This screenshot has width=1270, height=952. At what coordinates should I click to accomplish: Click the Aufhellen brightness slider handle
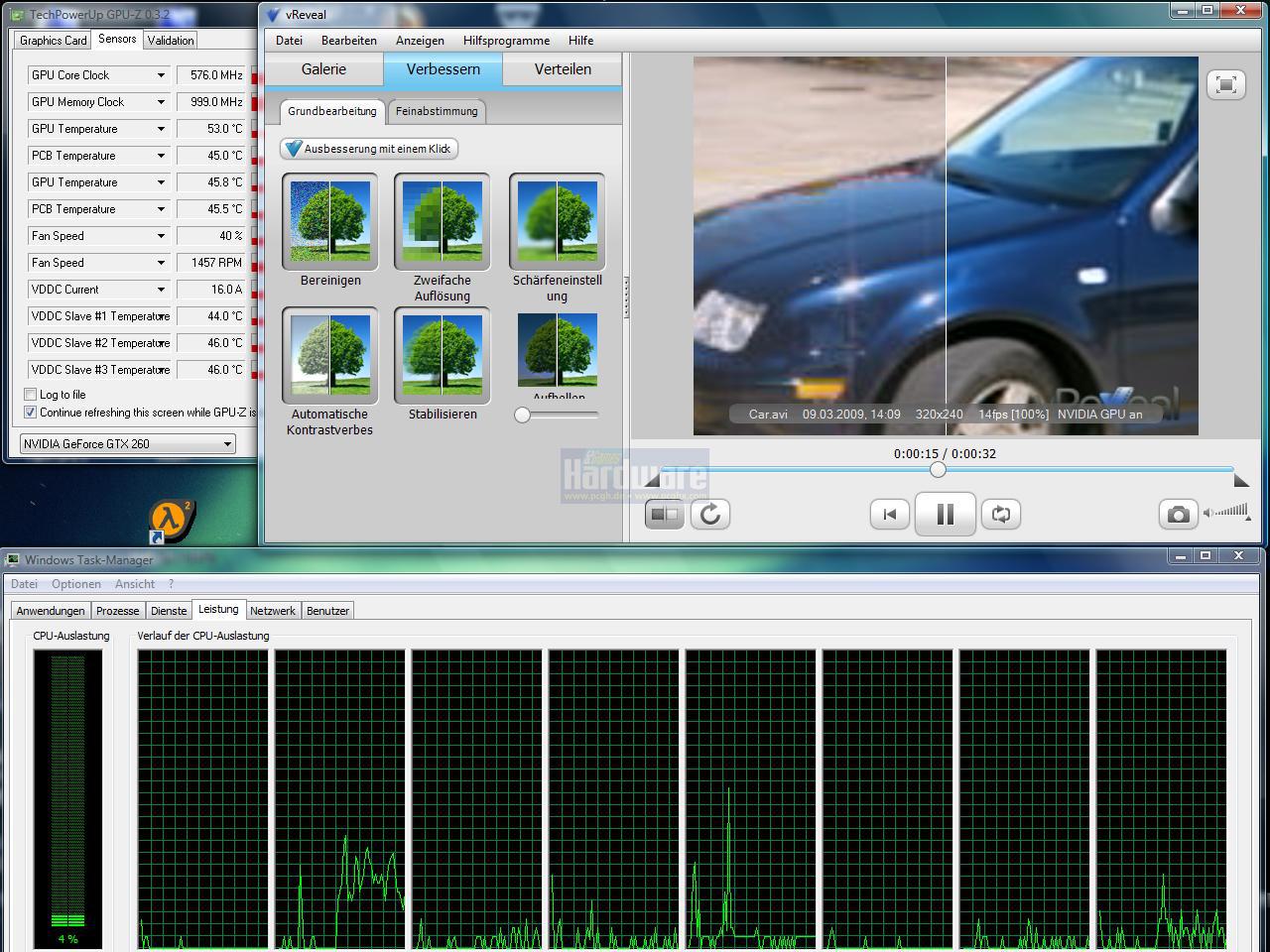tap(523, 416)
